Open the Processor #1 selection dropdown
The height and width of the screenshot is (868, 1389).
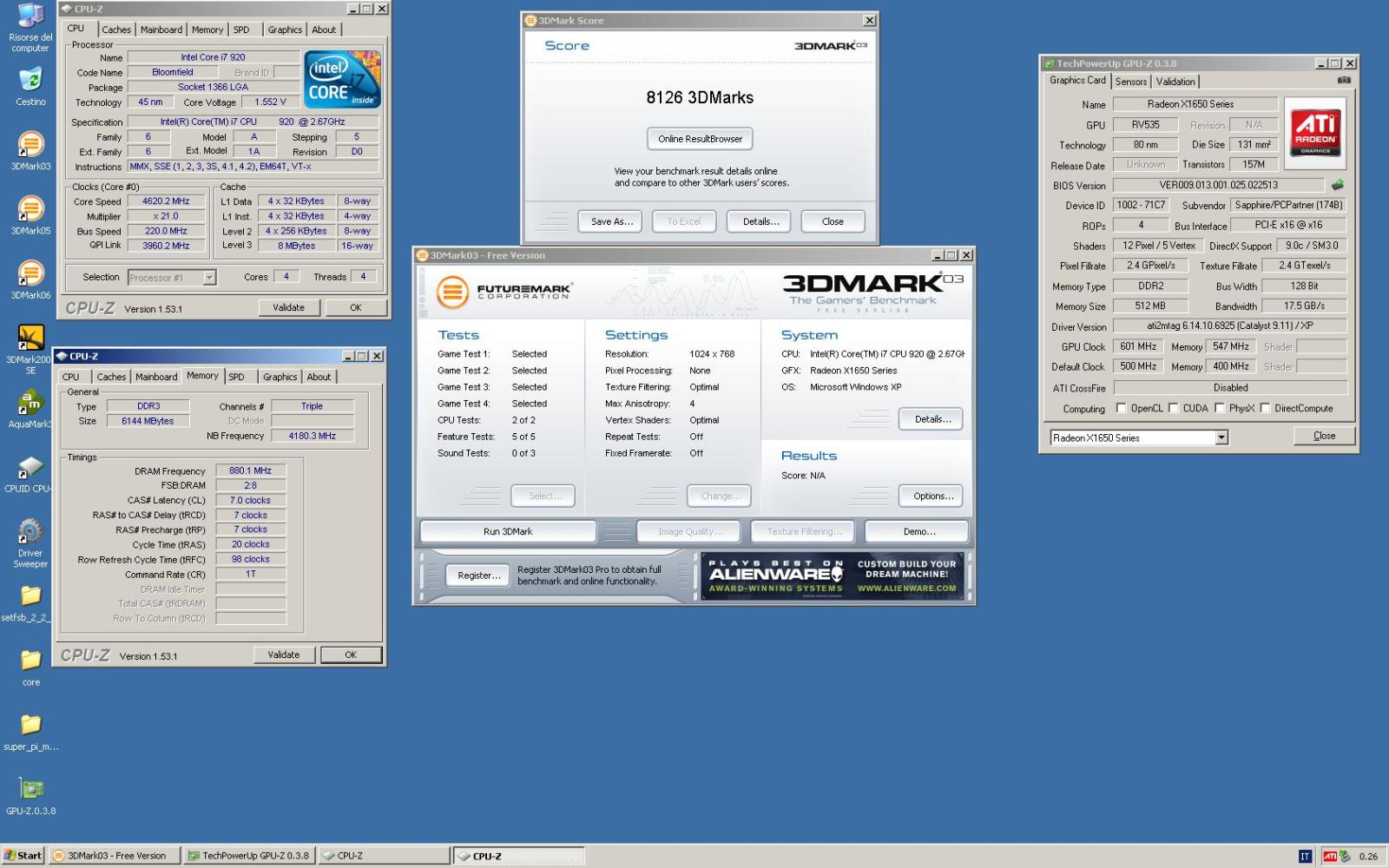click(x=171, y=278)
